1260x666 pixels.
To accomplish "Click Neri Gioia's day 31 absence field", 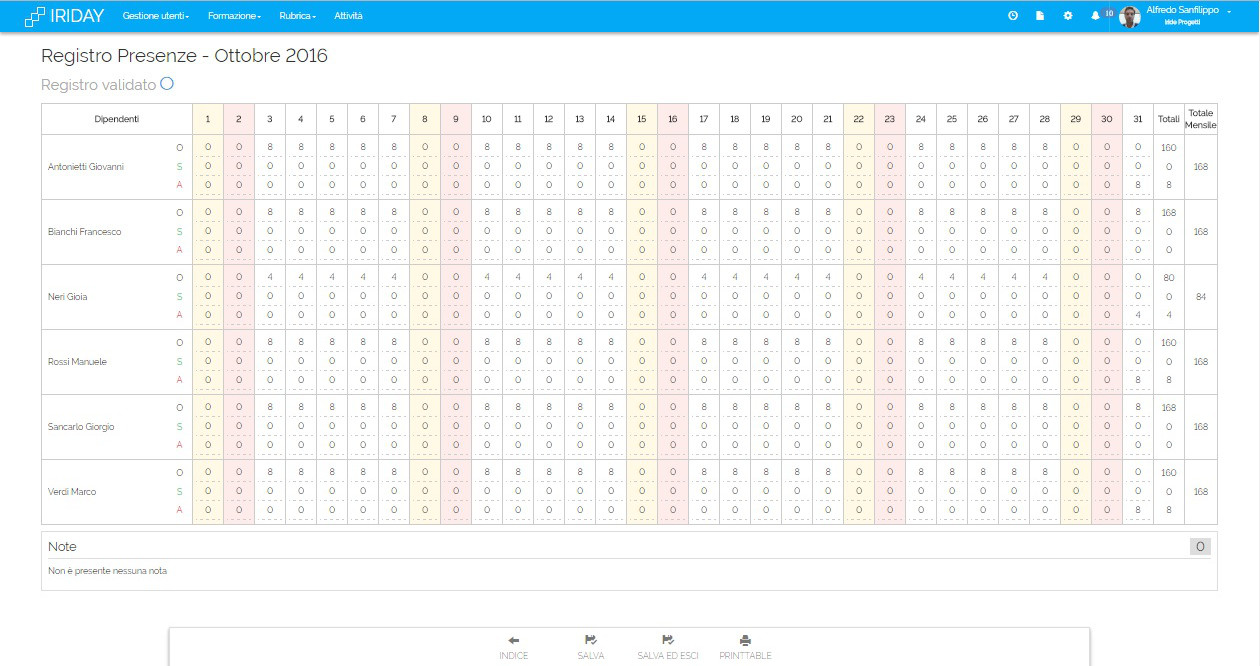I will click(x=1138, y=315).
